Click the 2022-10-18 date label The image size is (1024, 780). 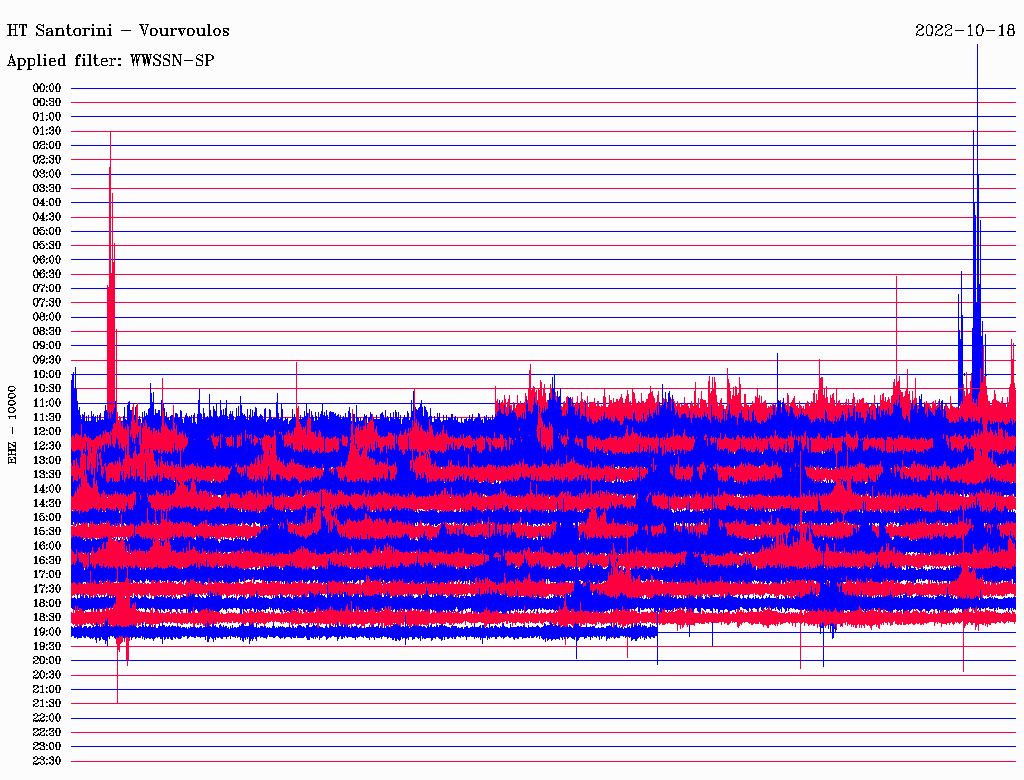point(964,31)
